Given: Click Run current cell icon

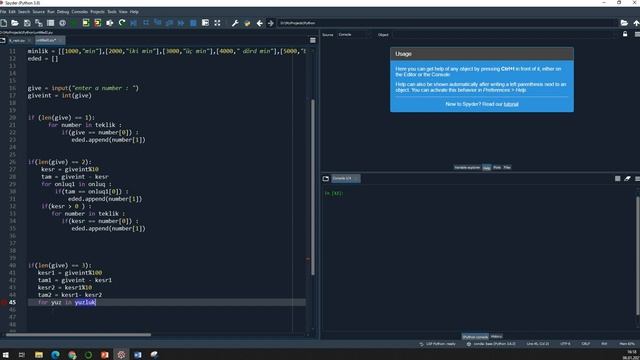Looking at the screenshot, I should click(x=86, y=23).
